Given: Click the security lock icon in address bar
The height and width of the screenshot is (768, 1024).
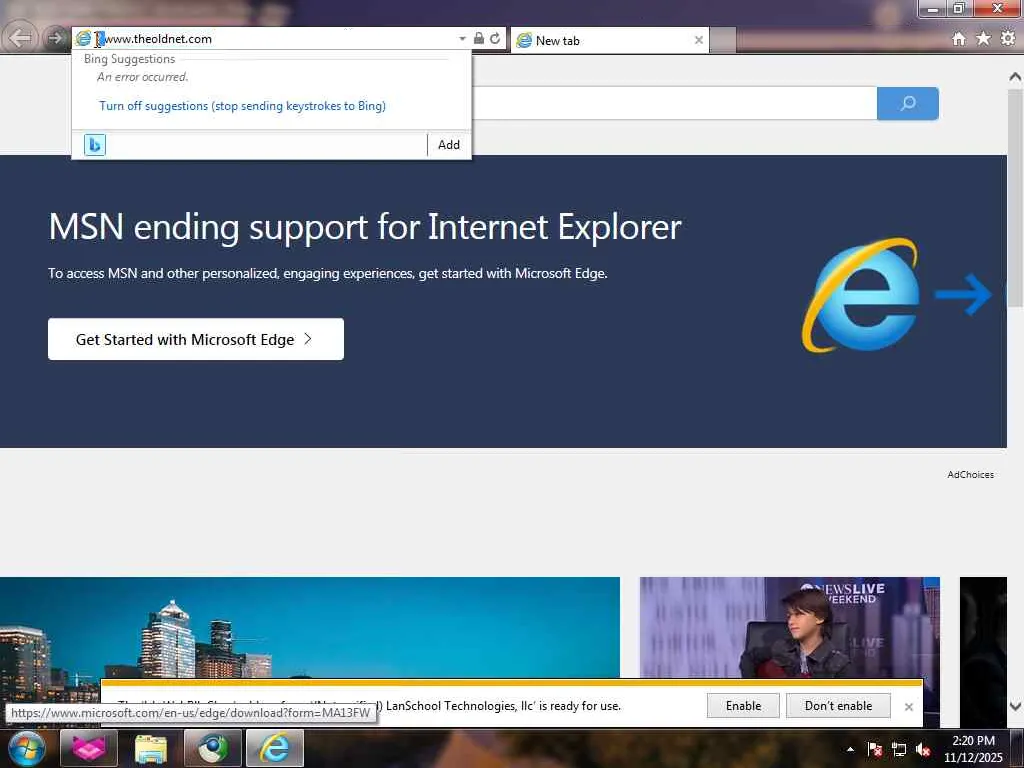Looking at the screenshot, I should point(479,39).
